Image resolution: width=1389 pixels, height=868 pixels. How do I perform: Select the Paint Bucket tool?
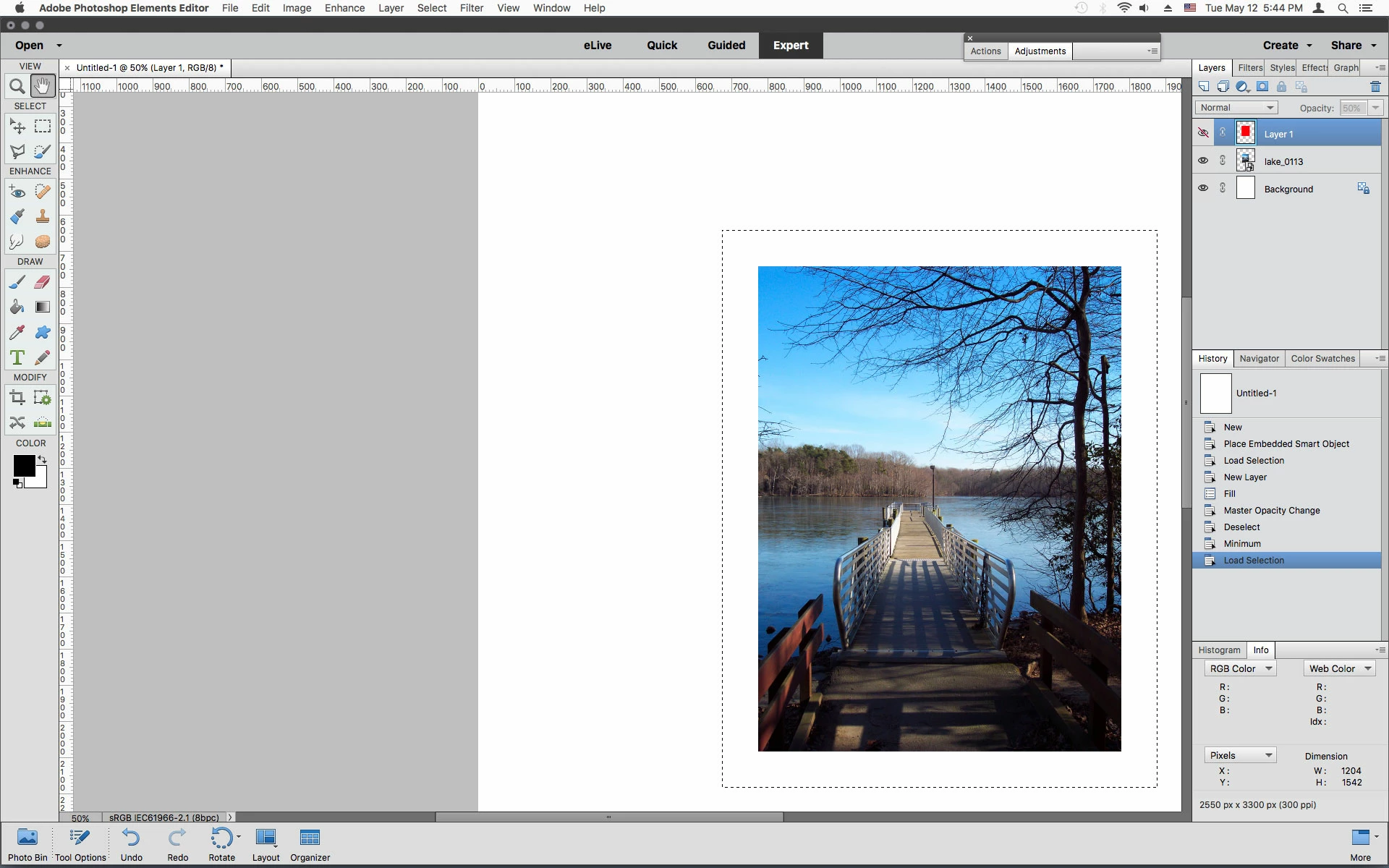(17, 307)
